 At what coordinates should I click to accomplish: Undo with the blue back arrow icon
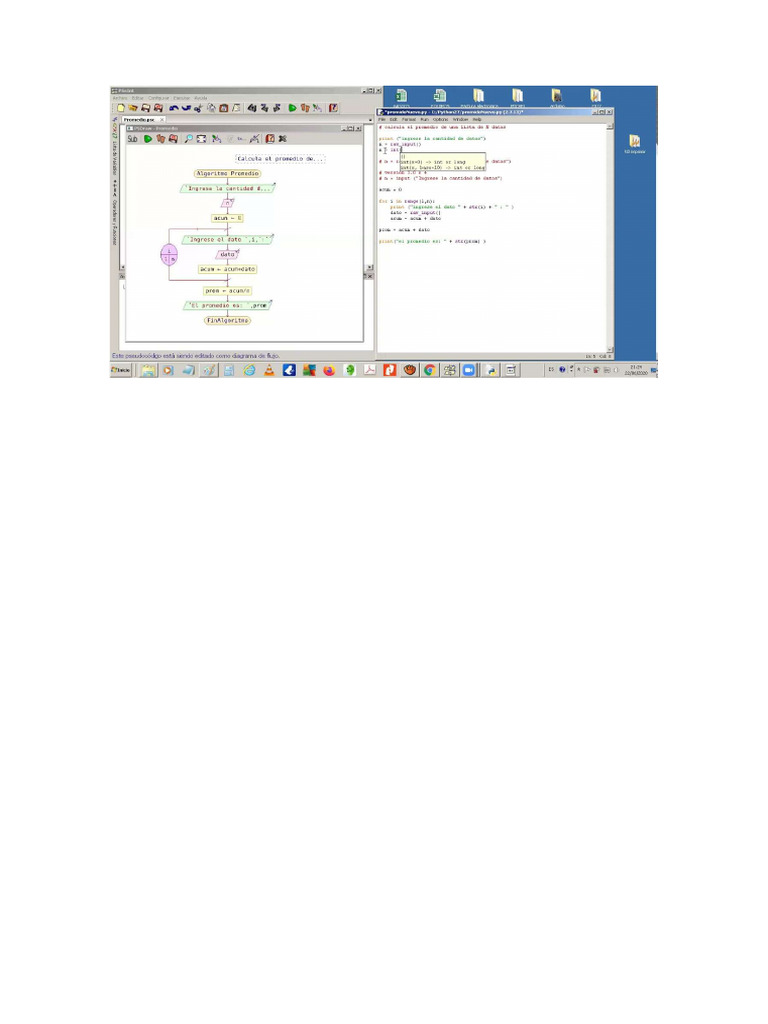(x=174, y=108)
